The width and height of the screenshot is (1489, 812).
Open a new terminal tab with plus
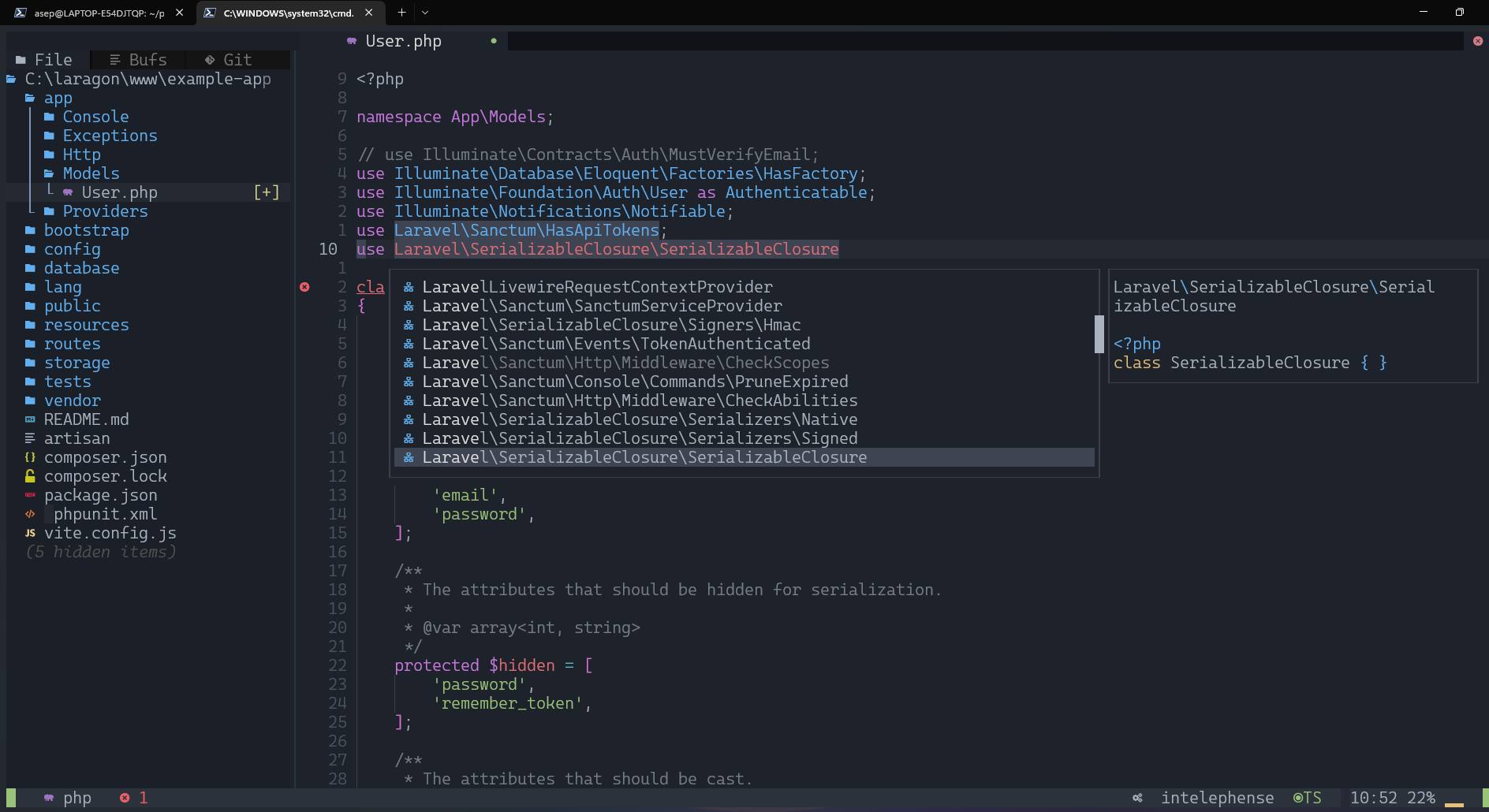coord(401,13)
